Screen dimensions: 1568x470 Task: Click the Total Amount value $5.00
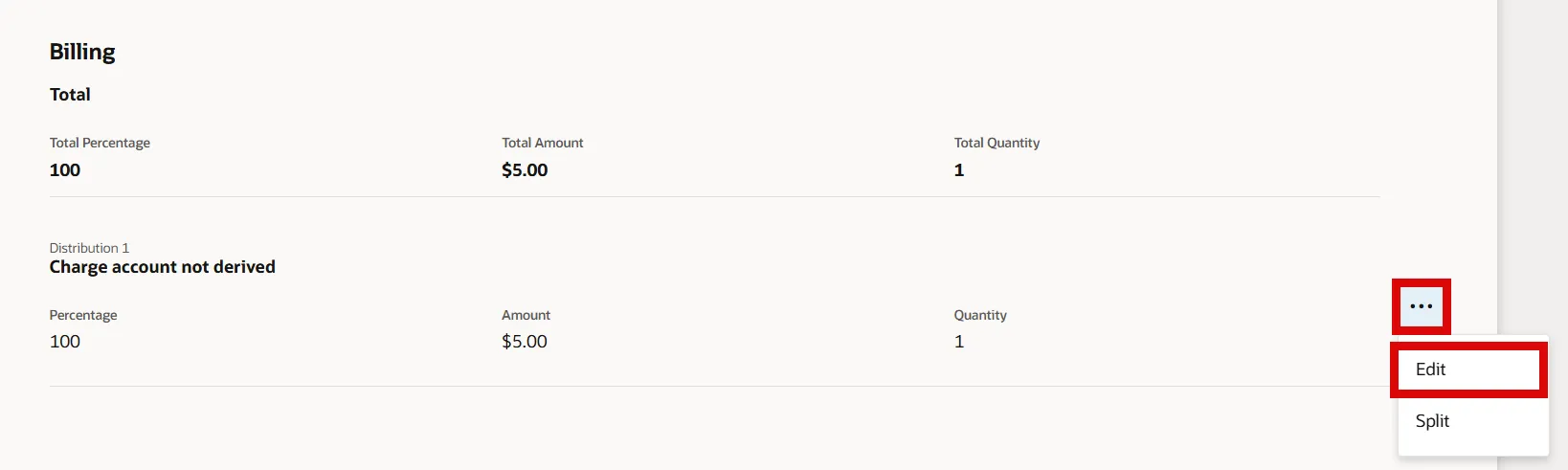tap(525, 170)
